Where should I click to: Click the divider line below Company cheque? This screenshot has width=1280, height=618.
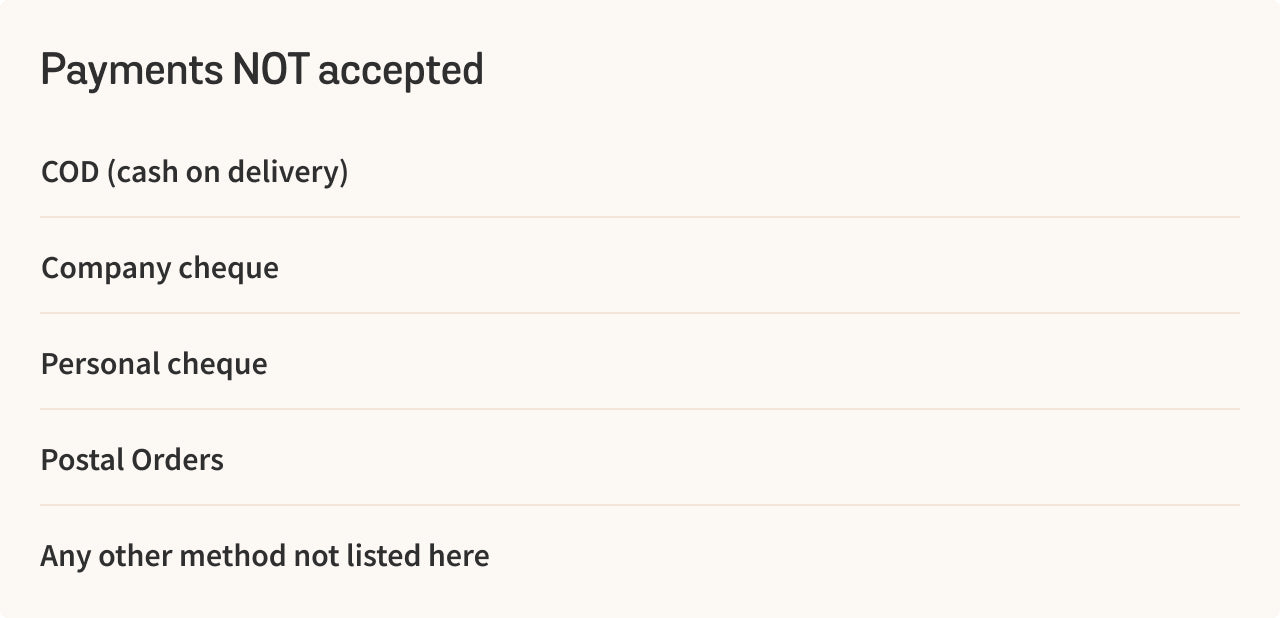(640, 313)
